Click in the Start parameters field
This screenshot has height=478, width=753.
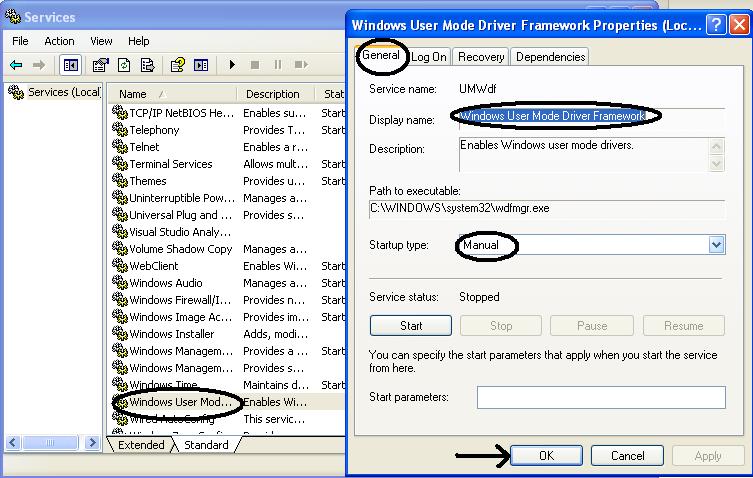(x=601, y=397)
